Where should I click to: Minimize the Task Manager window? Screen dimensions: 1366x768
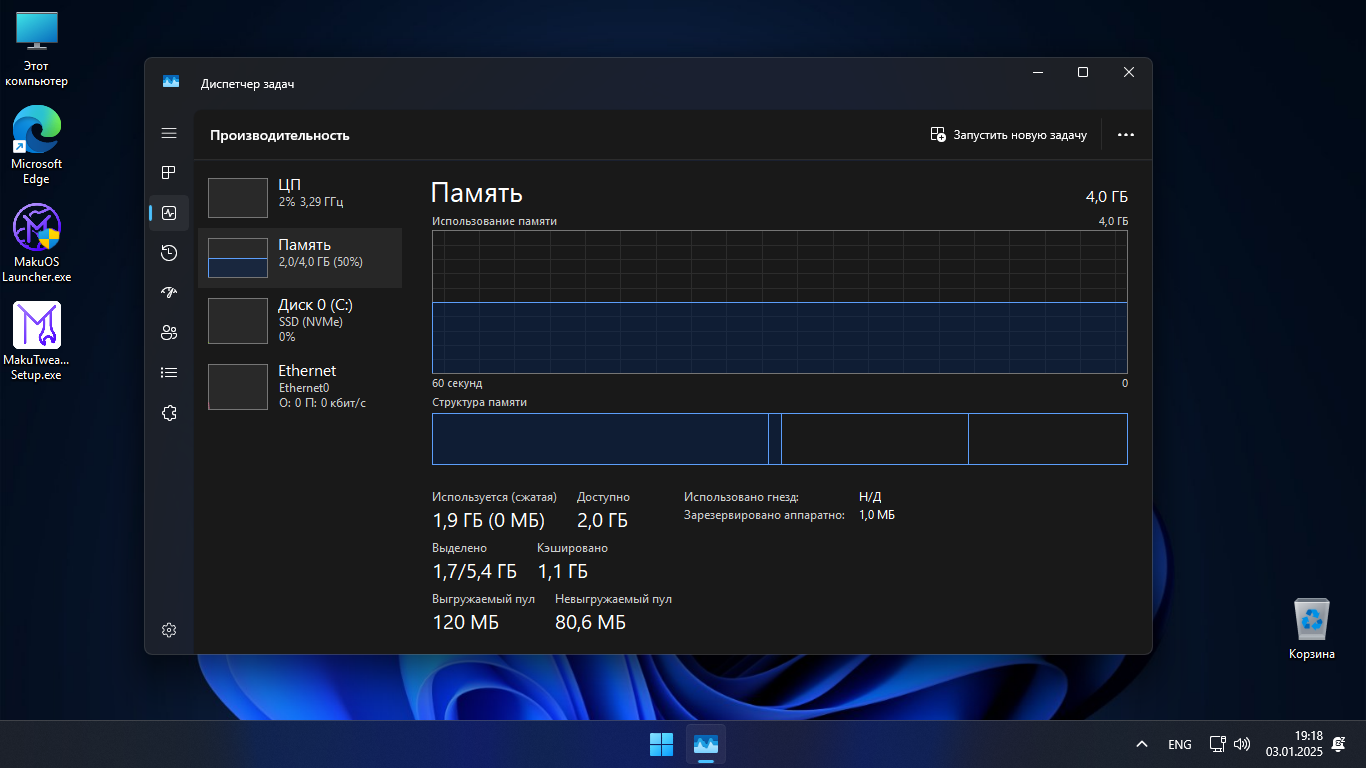coord(1040,72)
